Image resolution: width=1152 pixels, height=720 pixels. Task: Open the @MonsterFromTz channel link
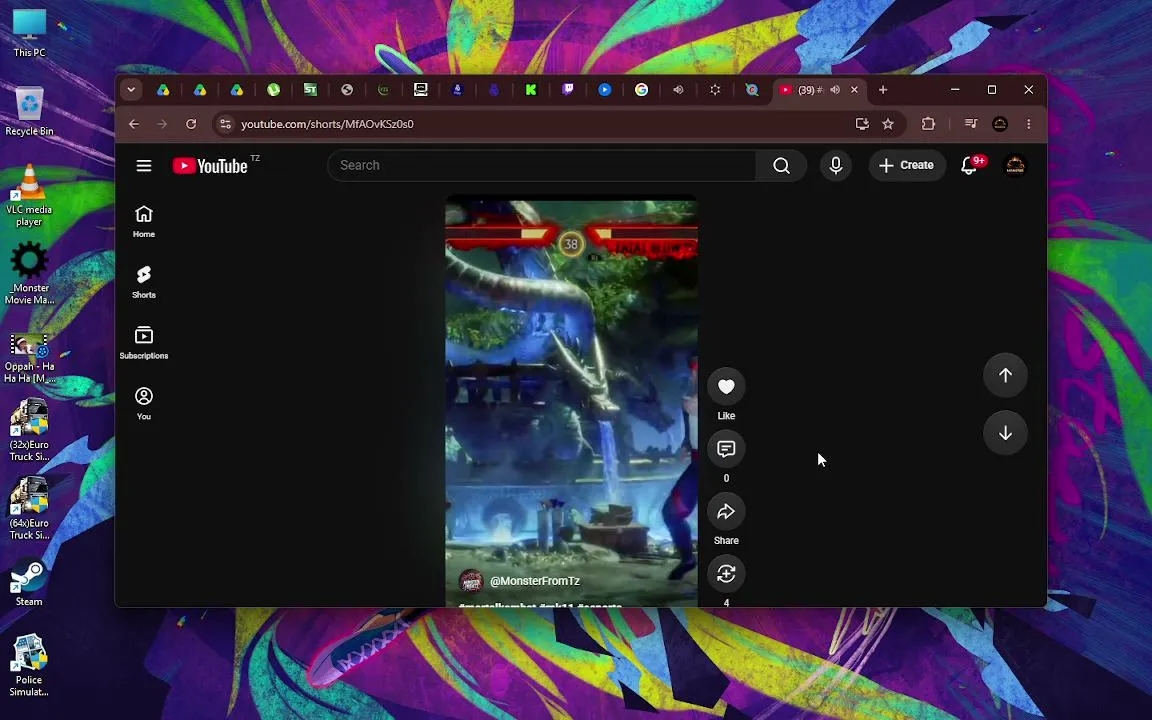[x=535, y=581]
